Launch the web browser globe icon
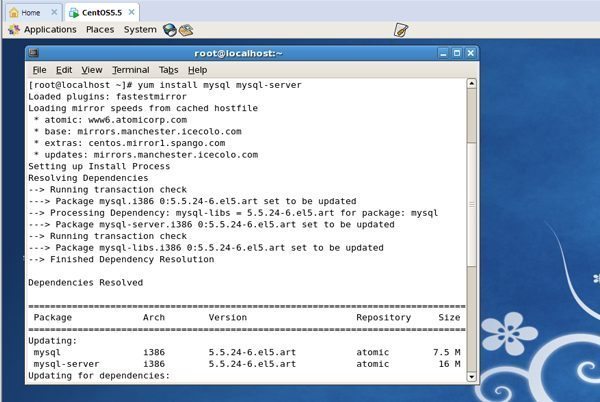 tap(170, 30)
